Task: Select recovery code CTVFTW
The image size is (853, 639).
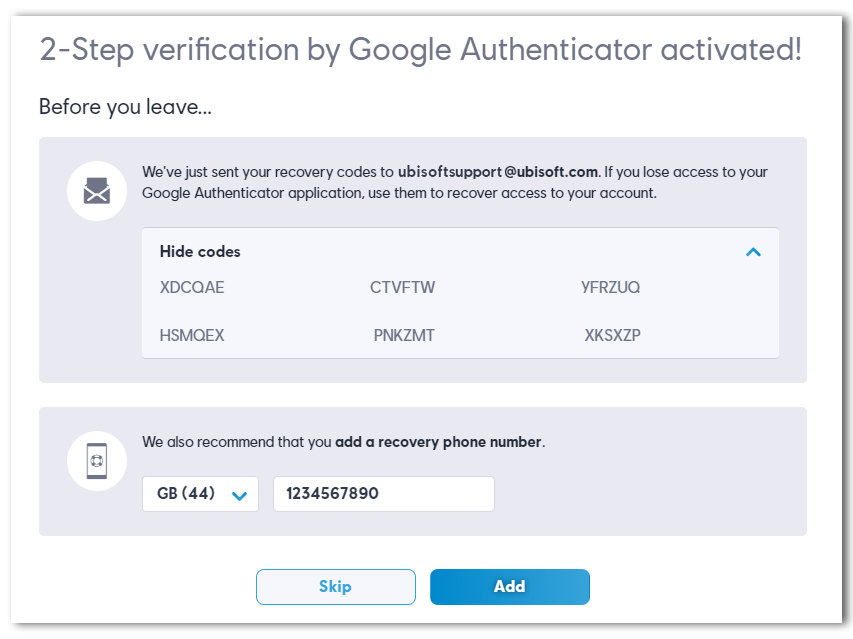Action: pos(403,287)
